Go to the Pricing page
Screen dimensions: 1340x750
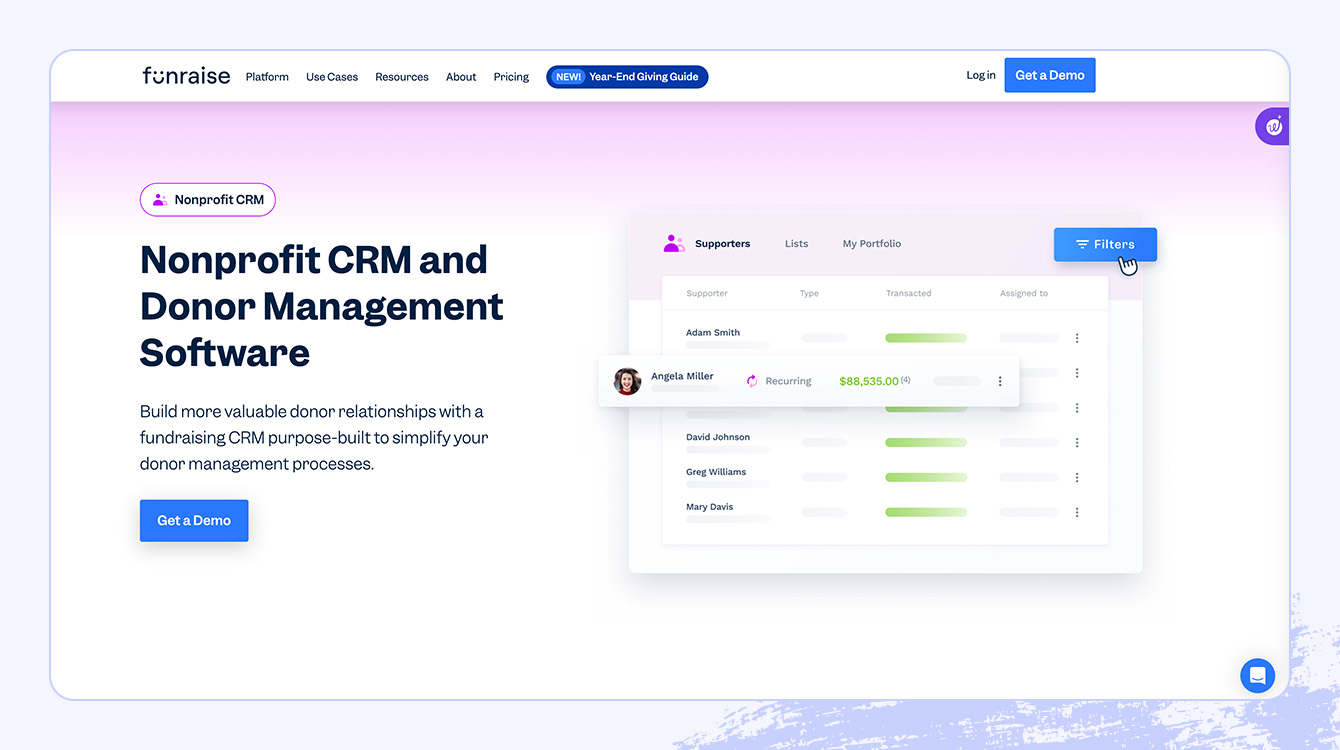(511, 77)
